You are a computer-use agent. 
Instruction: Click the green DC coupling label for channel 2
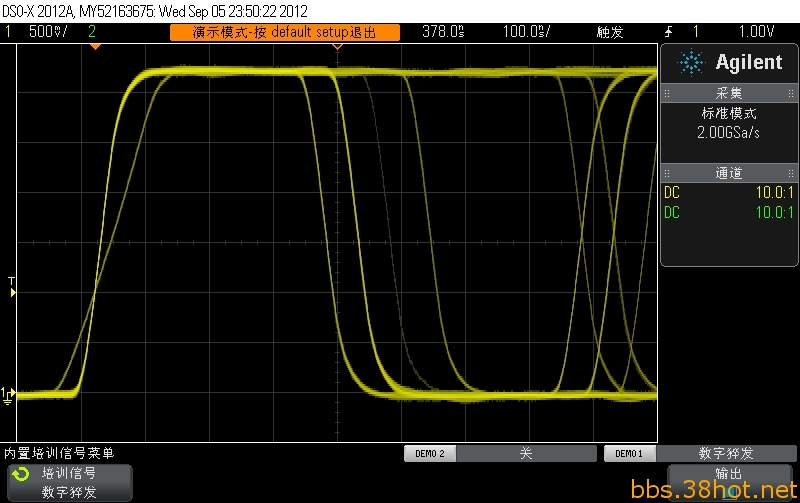(x=672, y=212)
